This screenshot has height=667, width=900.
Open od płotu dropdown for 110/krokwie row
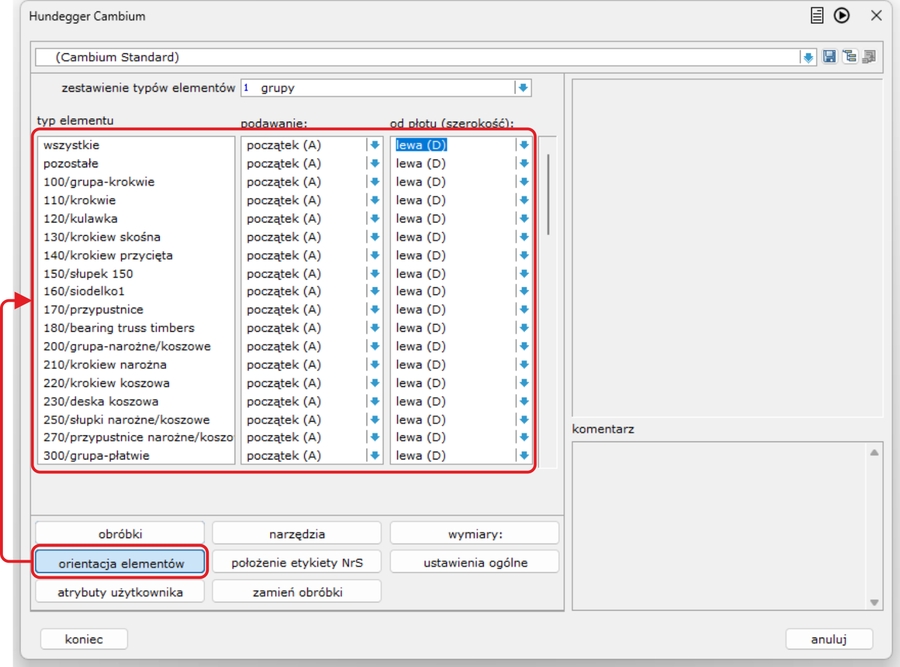(x=523, y=200)
